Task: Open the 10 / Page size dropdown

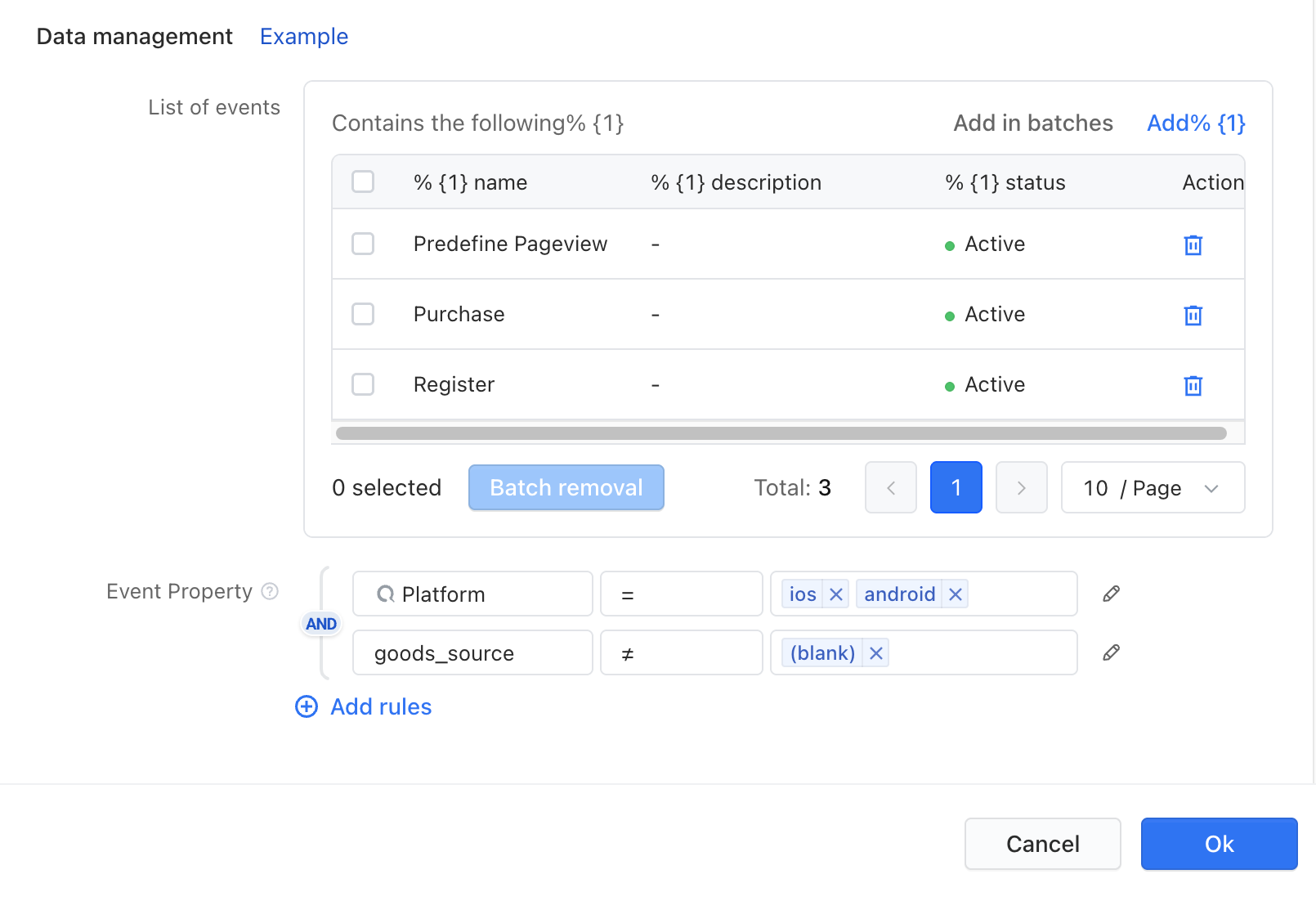Action: coord(1153,487)
